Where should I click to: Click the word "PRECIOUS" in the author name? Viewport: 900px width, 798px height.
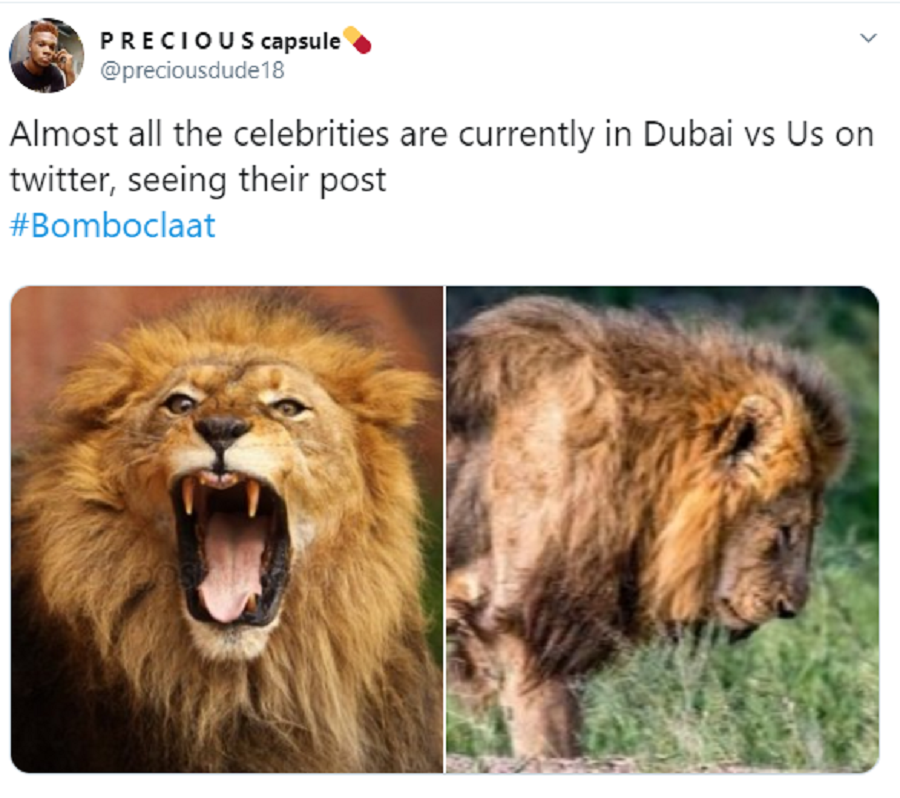click(x=177, y=42)
